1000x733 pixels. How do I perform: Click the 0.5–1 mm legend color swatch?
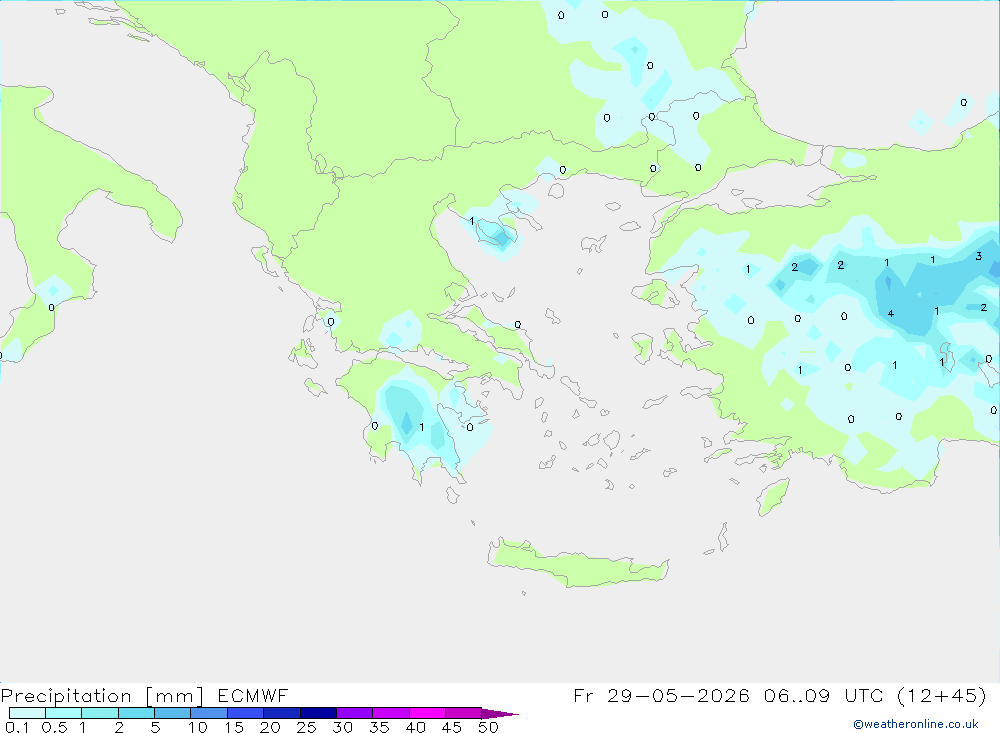click(x=64, y=713)
